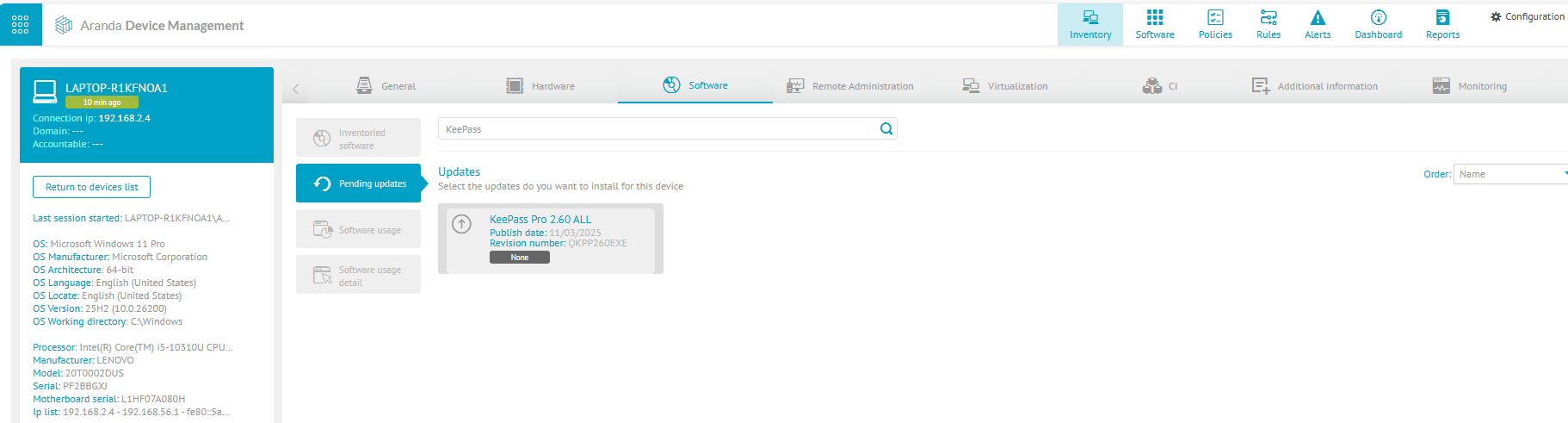Screen dimensions: 1568x423
Task: Select Inventoried software in the side menu
Action: [358, 139]
